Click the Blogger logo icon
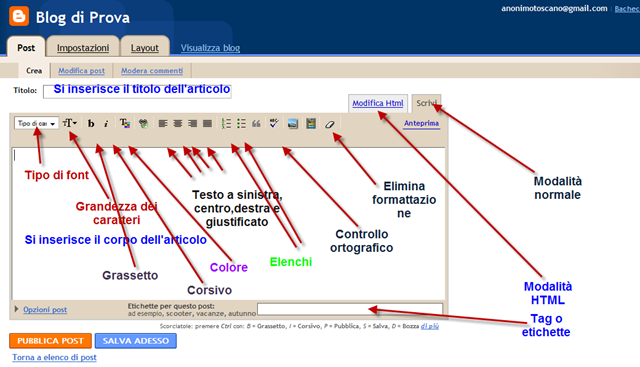640x367 pixels. click(19, 16)
